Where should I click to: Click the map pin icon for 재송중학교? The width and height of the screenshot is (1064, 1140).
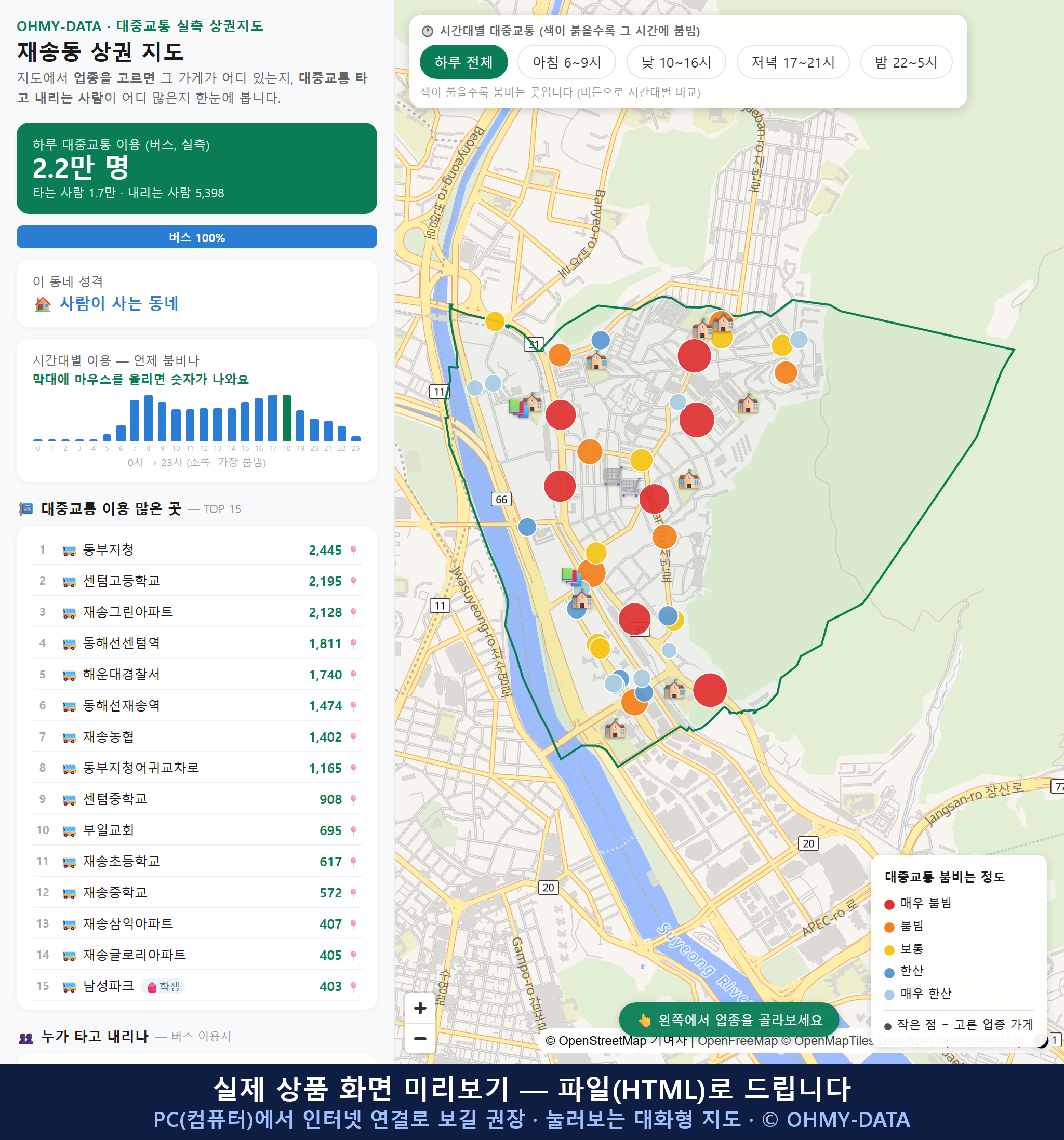353,893
